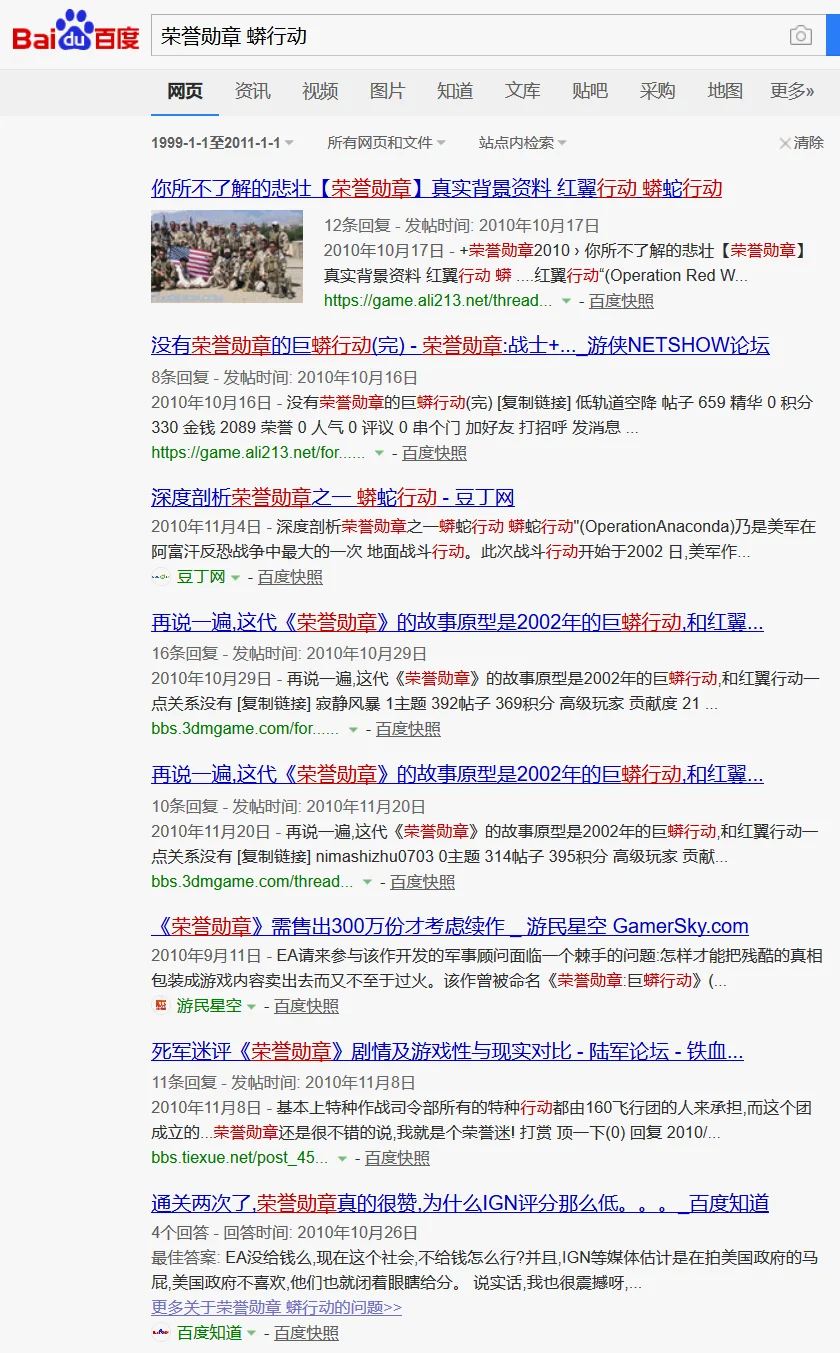
Task: Switch to the 地图 tab
Action: [x=725, y=91]
